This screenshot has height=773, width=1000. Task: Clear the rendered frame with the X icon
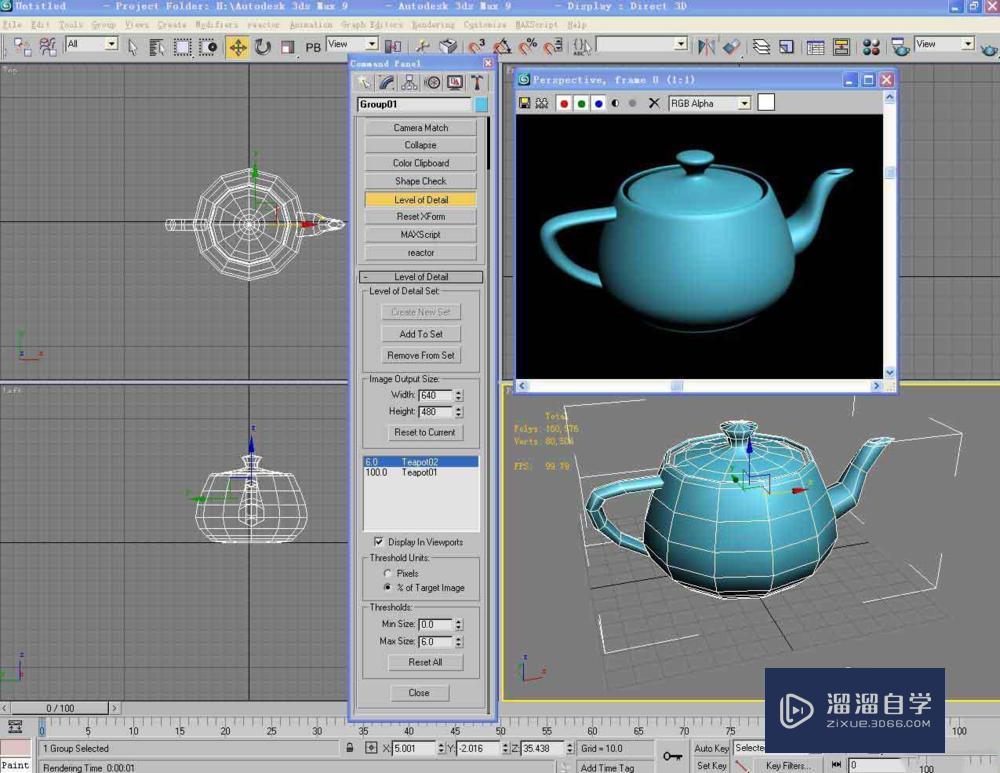point(653,102)
